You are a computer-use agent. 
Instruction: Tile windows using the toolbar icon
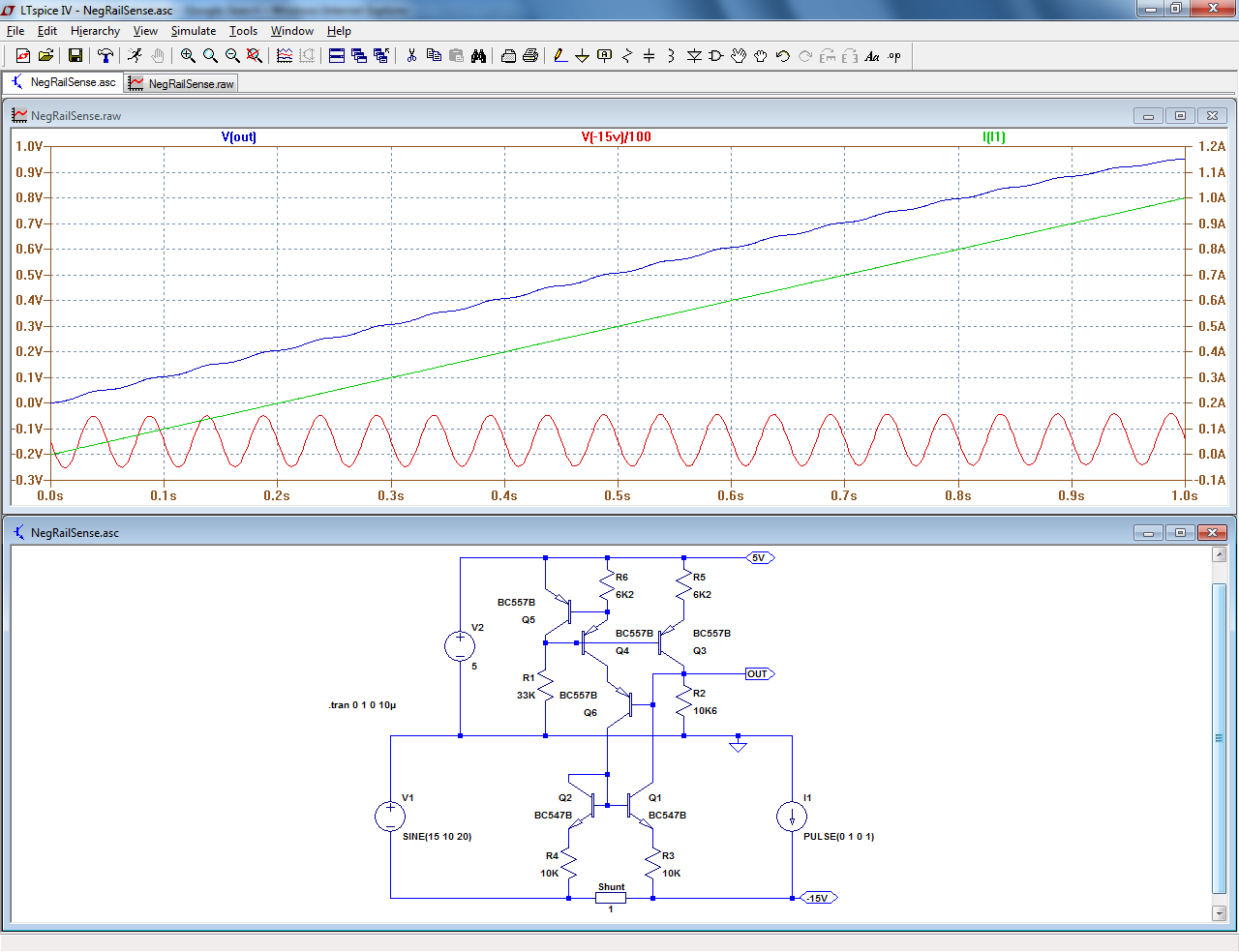tap(337, 56)
